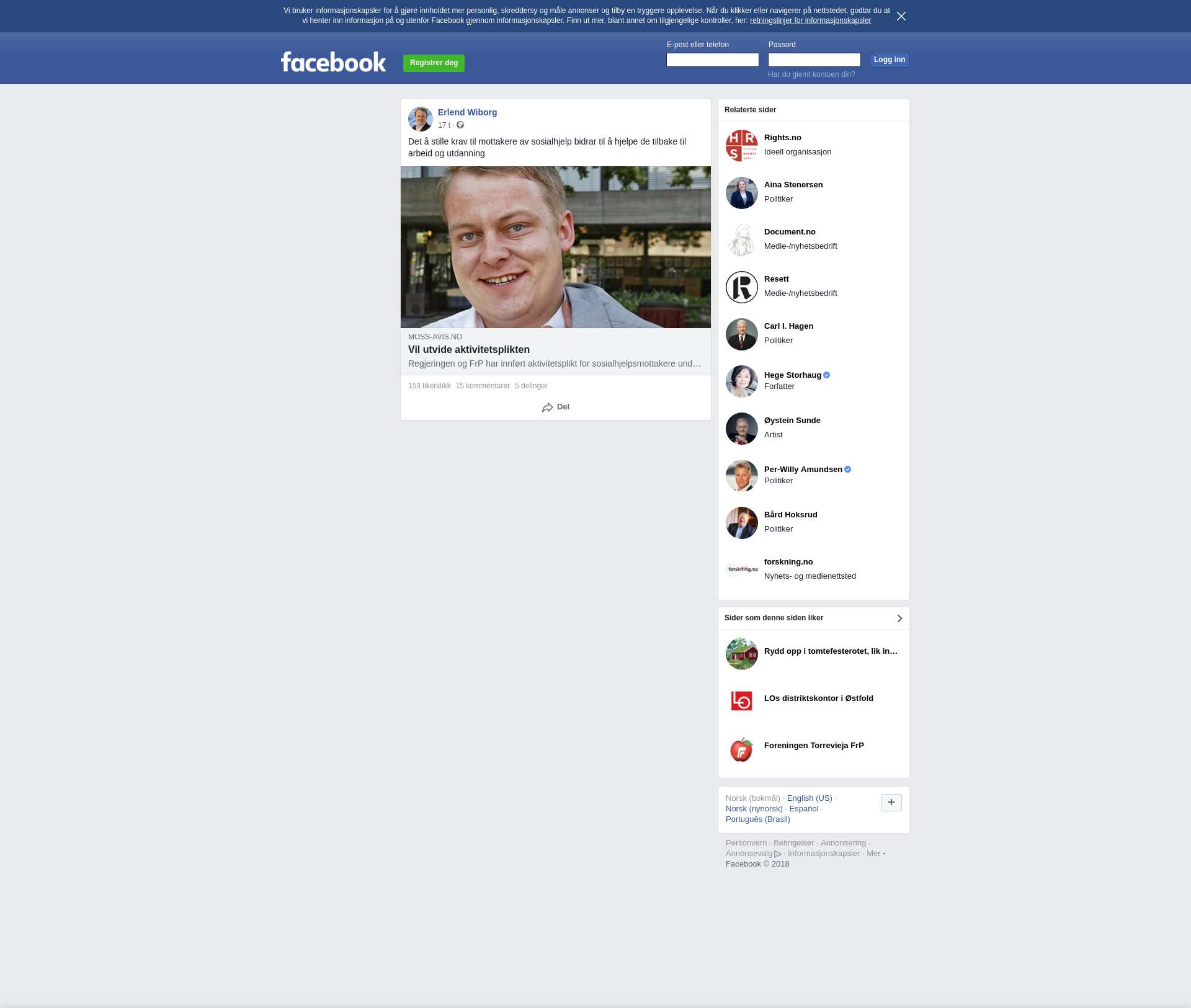The image size is (1191, 1008).
Task: Open Document.no page avatar
Action: (742, 240)
